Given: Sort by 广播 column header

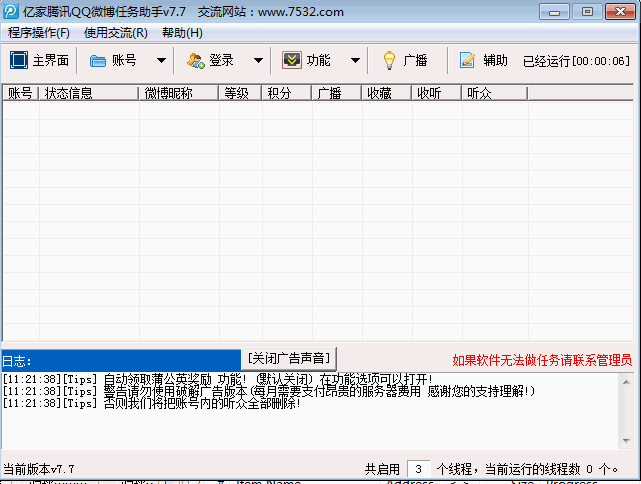Looking at the screenshot, I should point(337,93).
